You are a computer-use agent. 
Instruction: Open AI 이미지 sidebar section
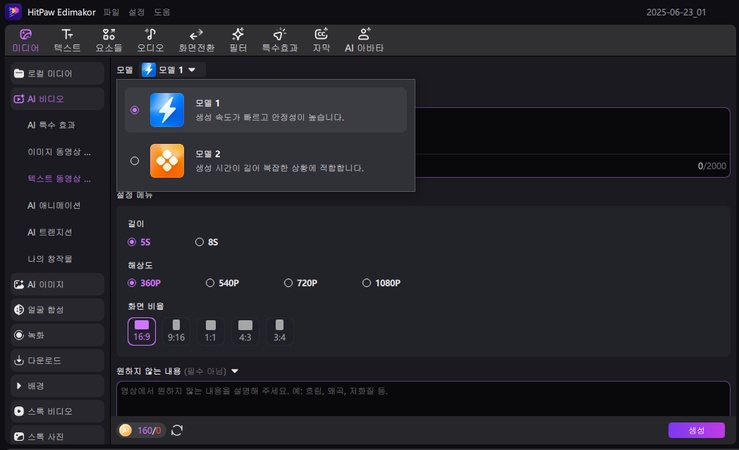tap(57, 285)
